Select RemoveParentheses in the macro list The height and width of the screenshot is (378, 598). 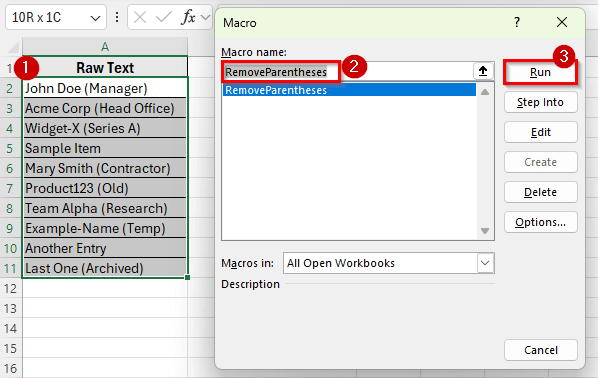[x=349, y=90]
